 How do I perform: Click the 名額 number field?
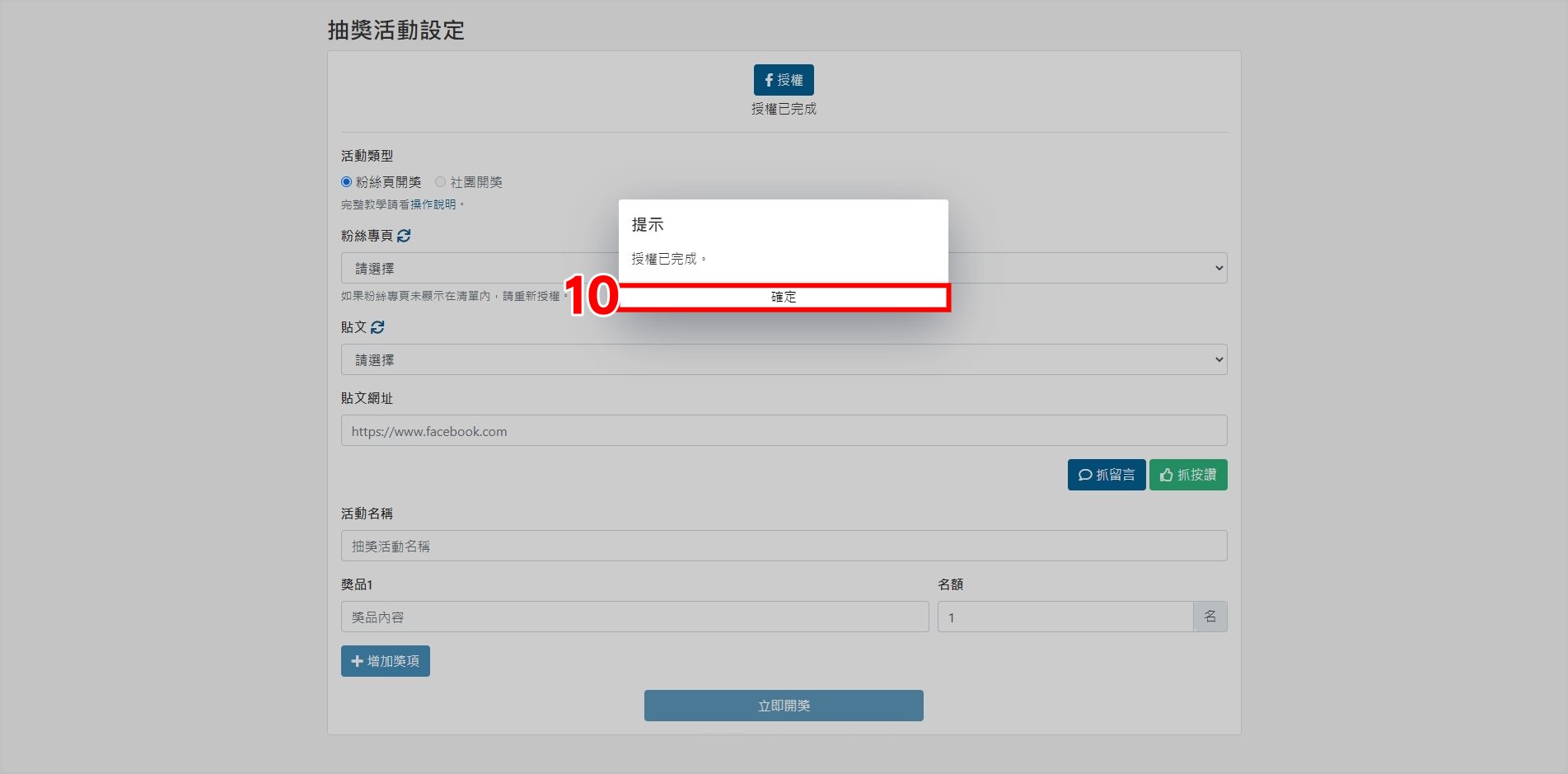coord(1065,617)
